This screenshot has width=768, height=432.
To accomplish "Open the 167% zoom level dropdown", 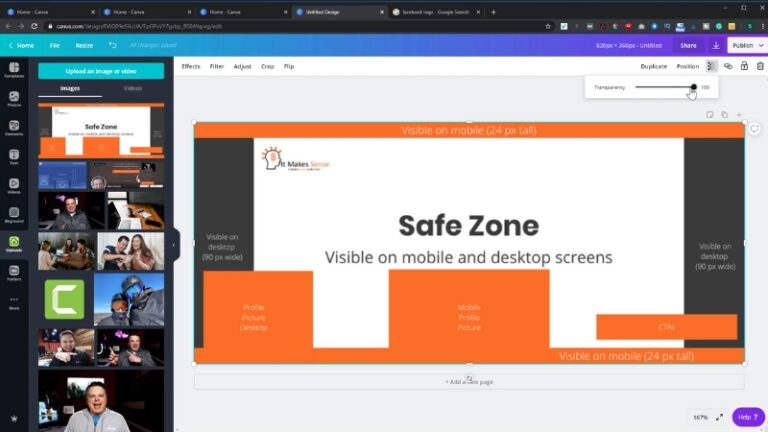I will [x=700, y=416].
